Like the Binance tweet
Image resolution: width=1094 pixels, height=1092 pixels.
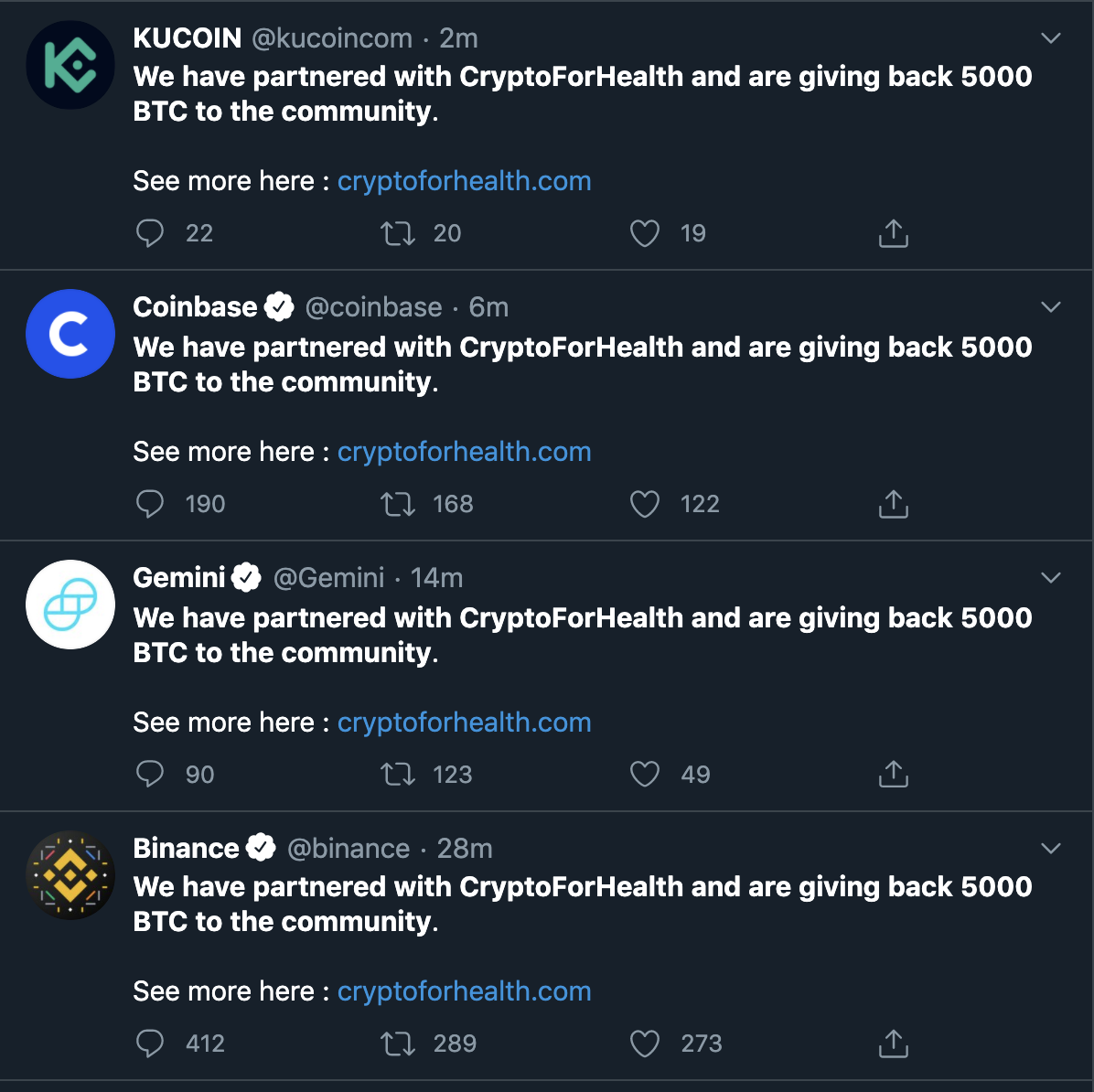tap(645, 1044)
